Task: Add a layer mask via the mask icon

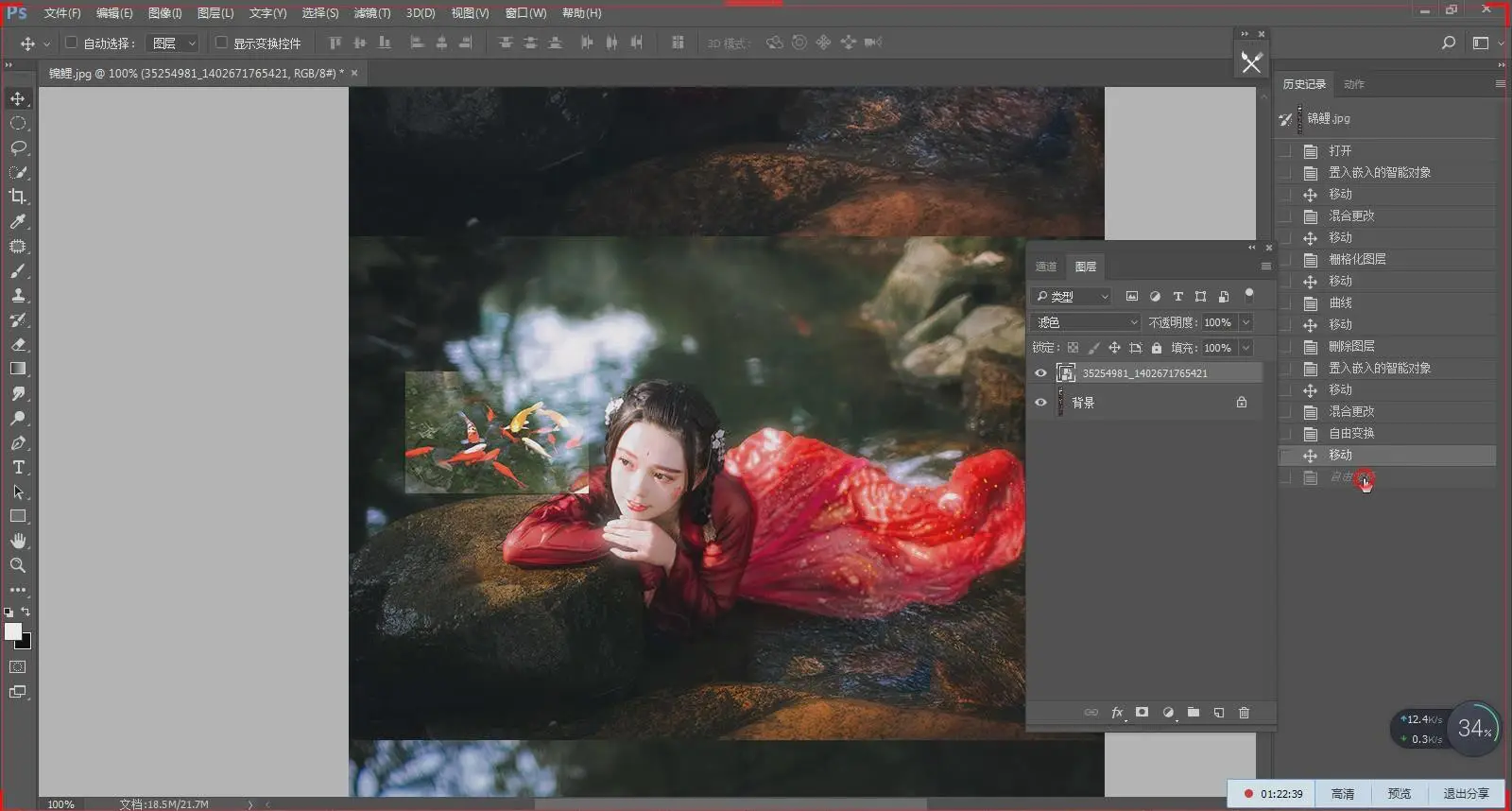Action: 1142,713
